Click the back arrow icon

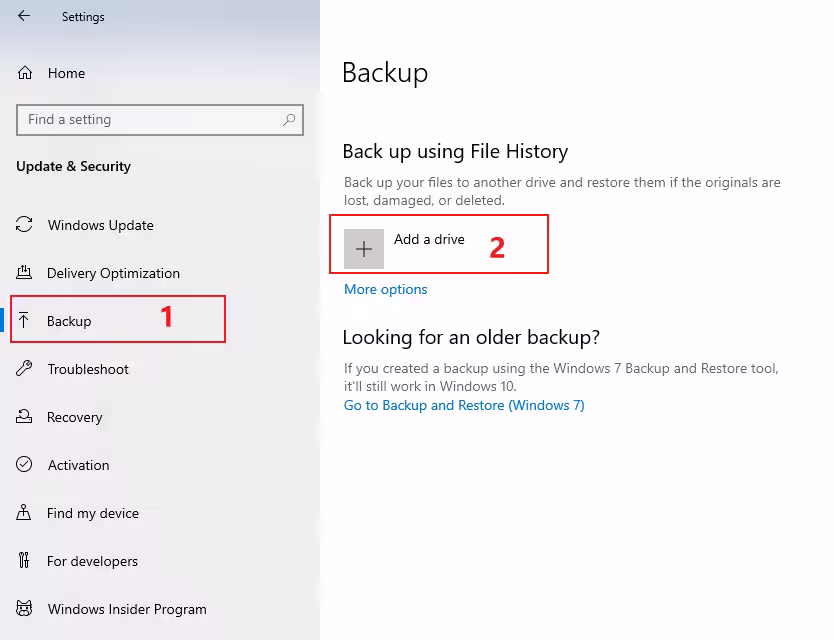(24, 16)
